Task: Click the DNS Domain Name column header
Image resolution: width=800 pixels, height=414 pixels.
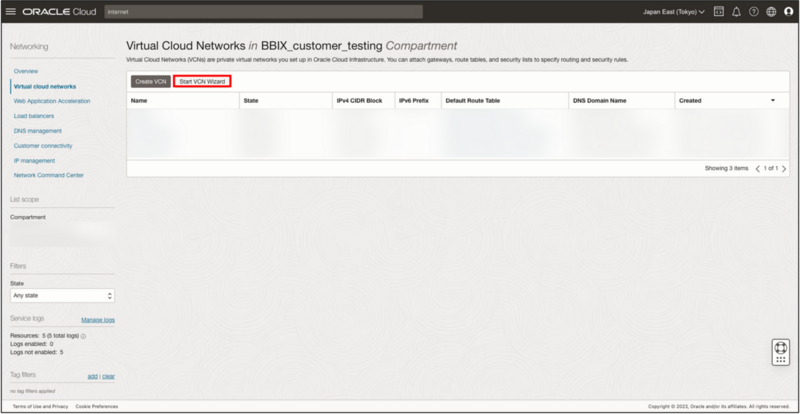Action: tap(599, 101)
